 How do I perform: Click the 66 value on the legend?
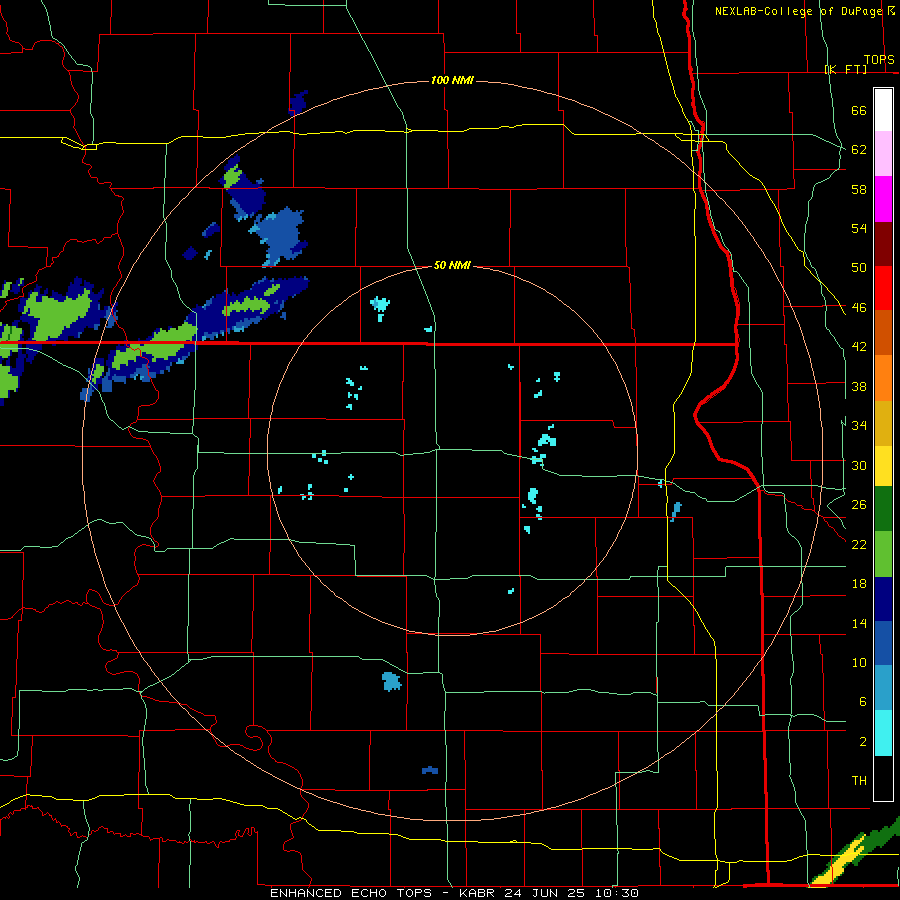click(859, 111)
